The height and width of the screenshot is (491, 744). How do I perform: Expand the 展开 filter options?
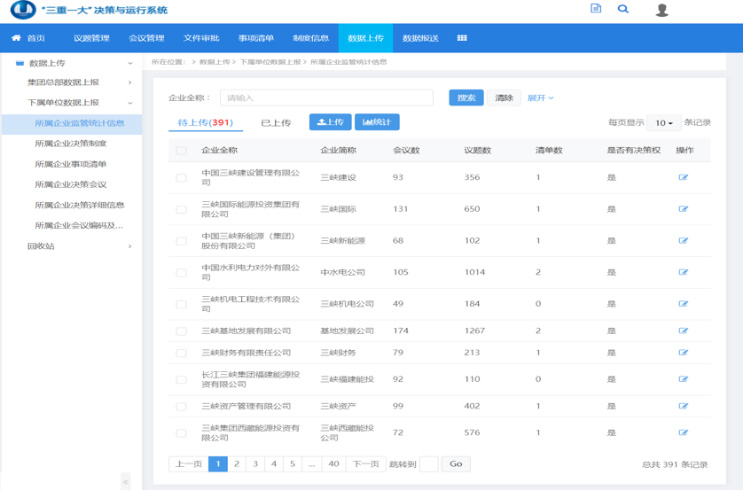pos(540,98)
